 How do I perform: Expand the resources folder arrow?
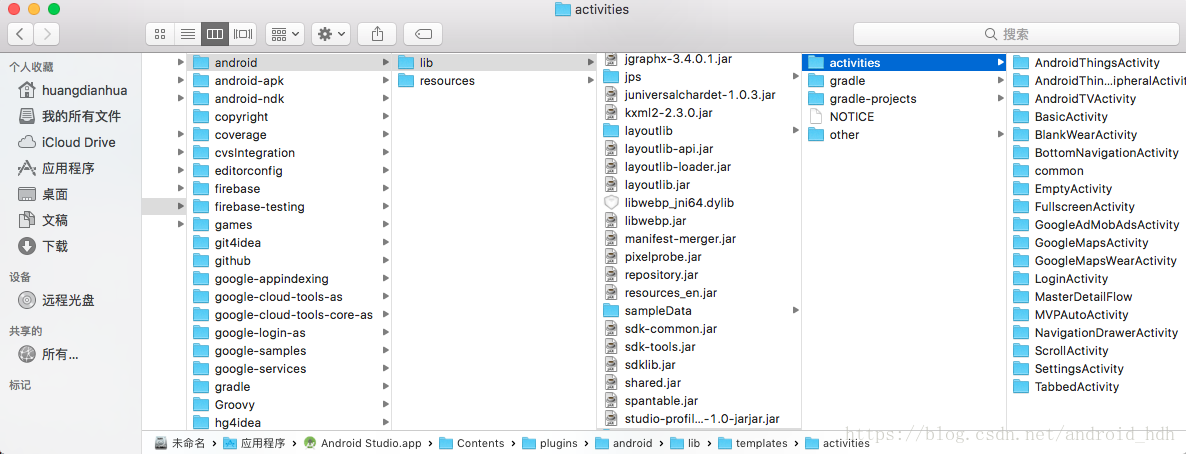[591, 81]
